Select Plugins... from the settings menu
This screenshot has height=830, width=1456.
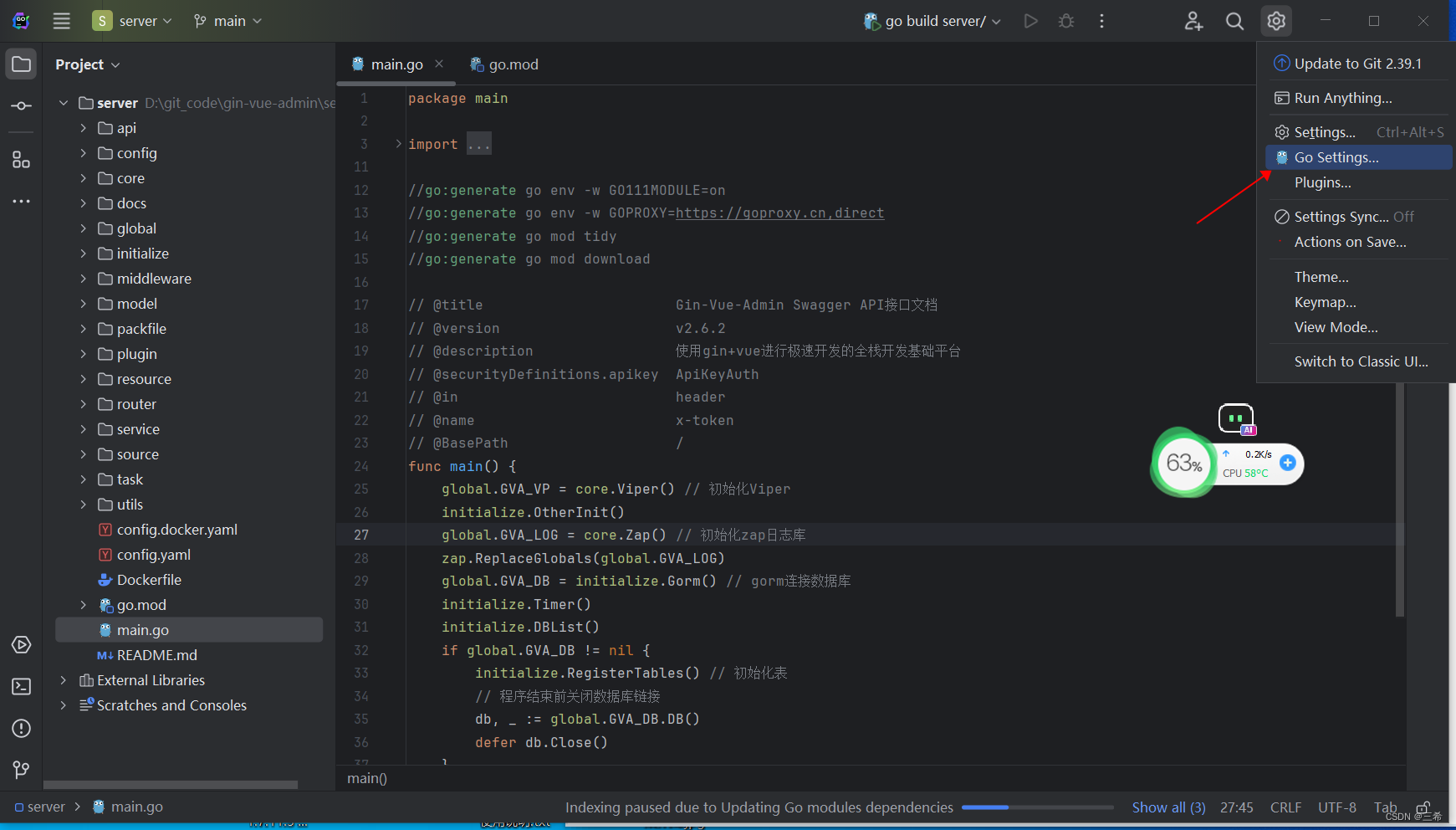tap(1322, 182)
